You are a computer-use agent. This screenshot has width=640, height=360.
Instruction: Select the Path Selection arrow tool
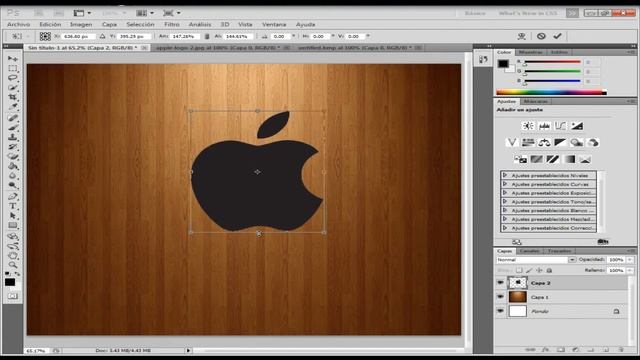[x=13, y=216]
